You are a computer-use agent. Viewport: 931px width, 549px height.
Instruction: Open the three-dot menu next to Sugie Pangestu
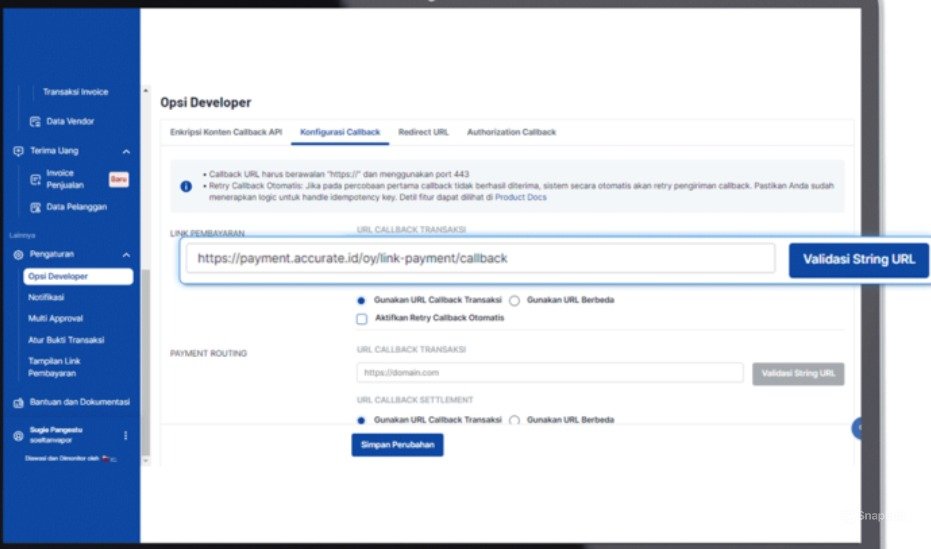(125, 436)
